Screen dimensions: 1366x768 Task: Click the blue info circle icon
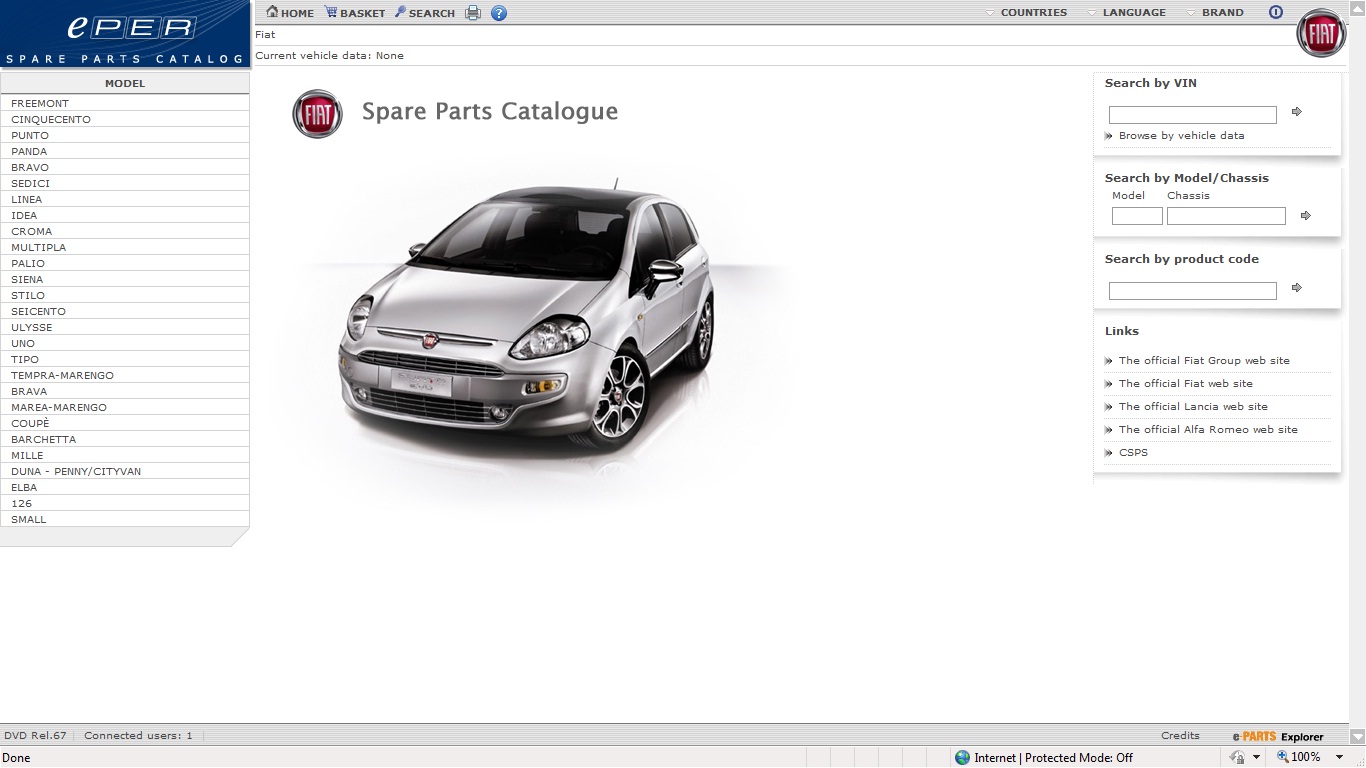(1275, 13)
